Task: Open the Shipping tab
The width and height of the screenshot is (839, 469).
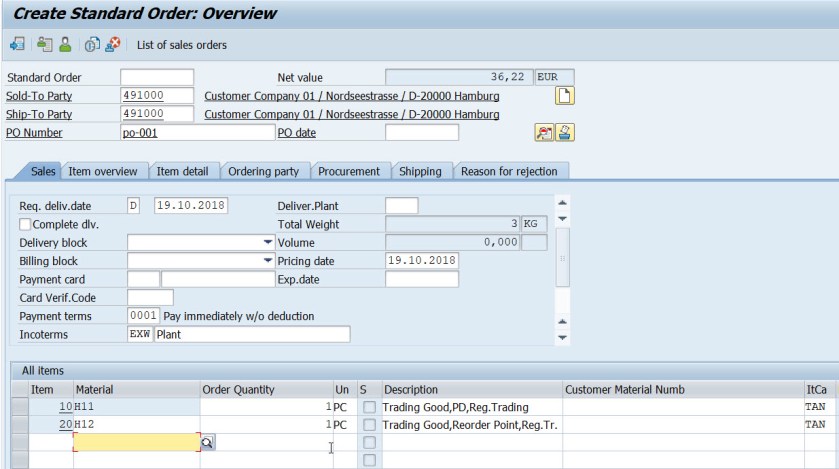Action: (420, 171)
